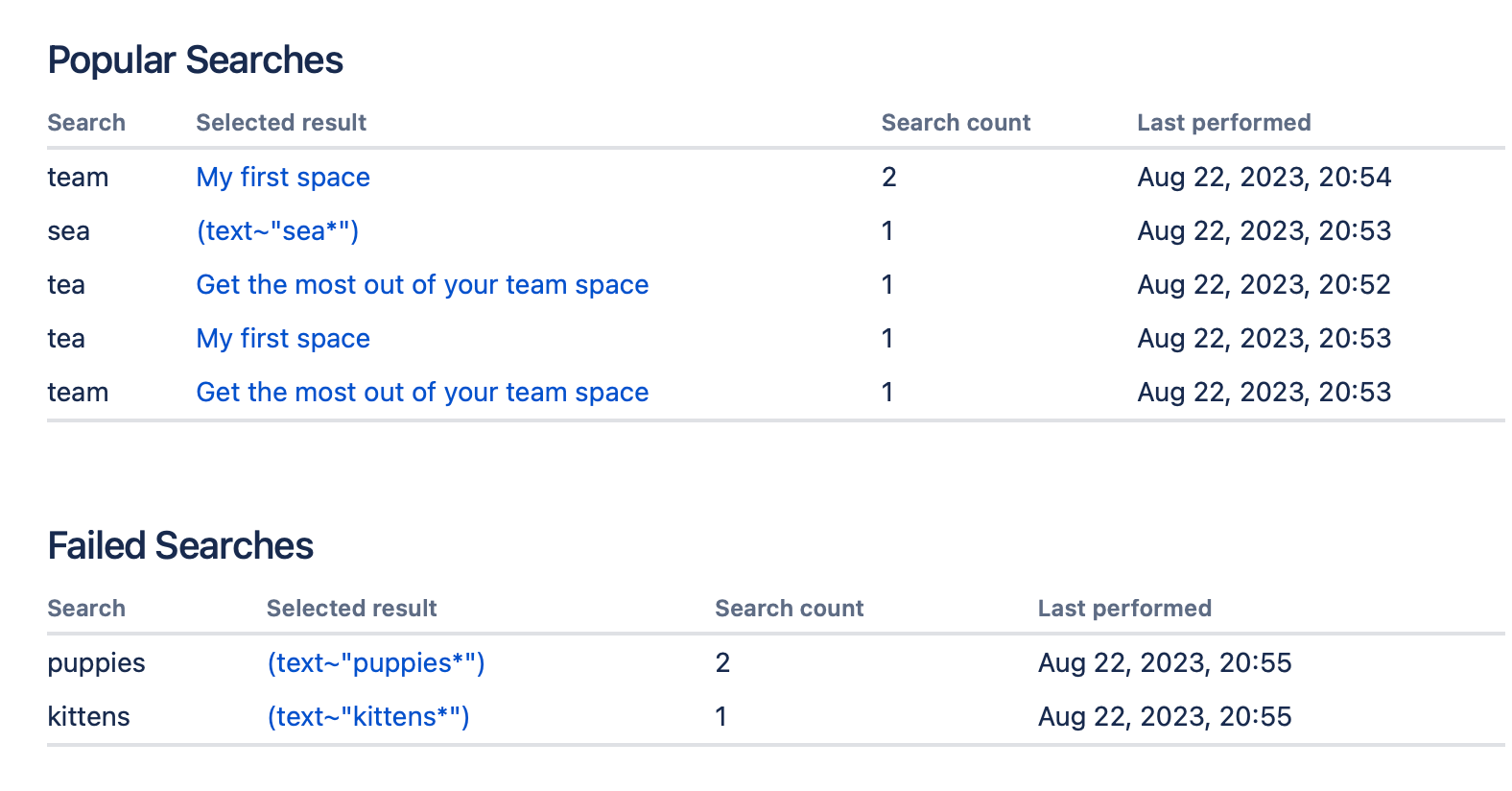The width and height of the screenshot is (1512, 791).
Task: Open 'Get the most out of your team space' for team
Action: (x=422, y=393)
